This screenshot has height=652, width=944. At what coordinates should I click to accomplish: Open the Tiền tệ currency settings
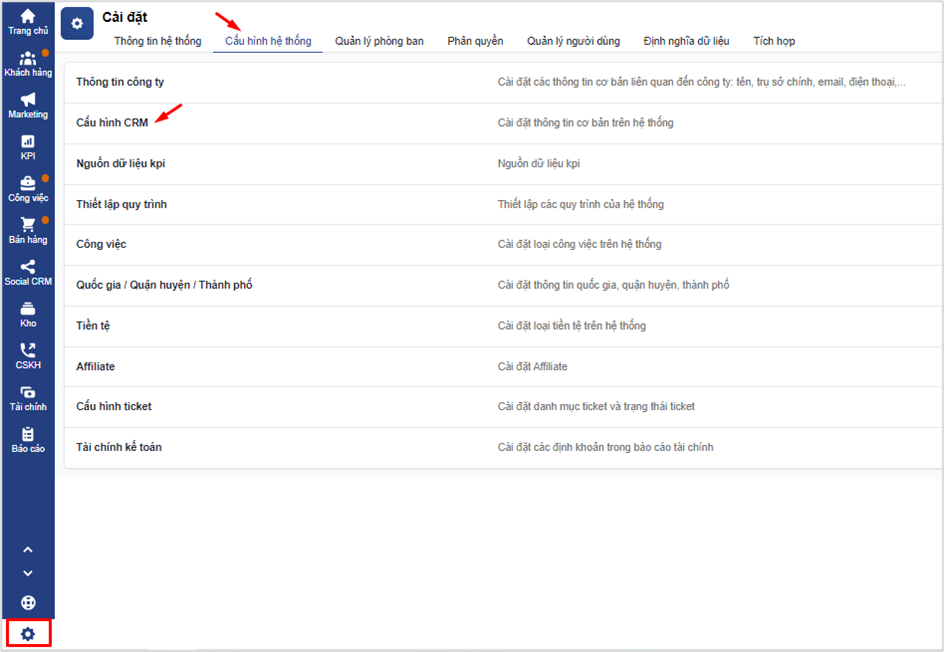(503, 326)
